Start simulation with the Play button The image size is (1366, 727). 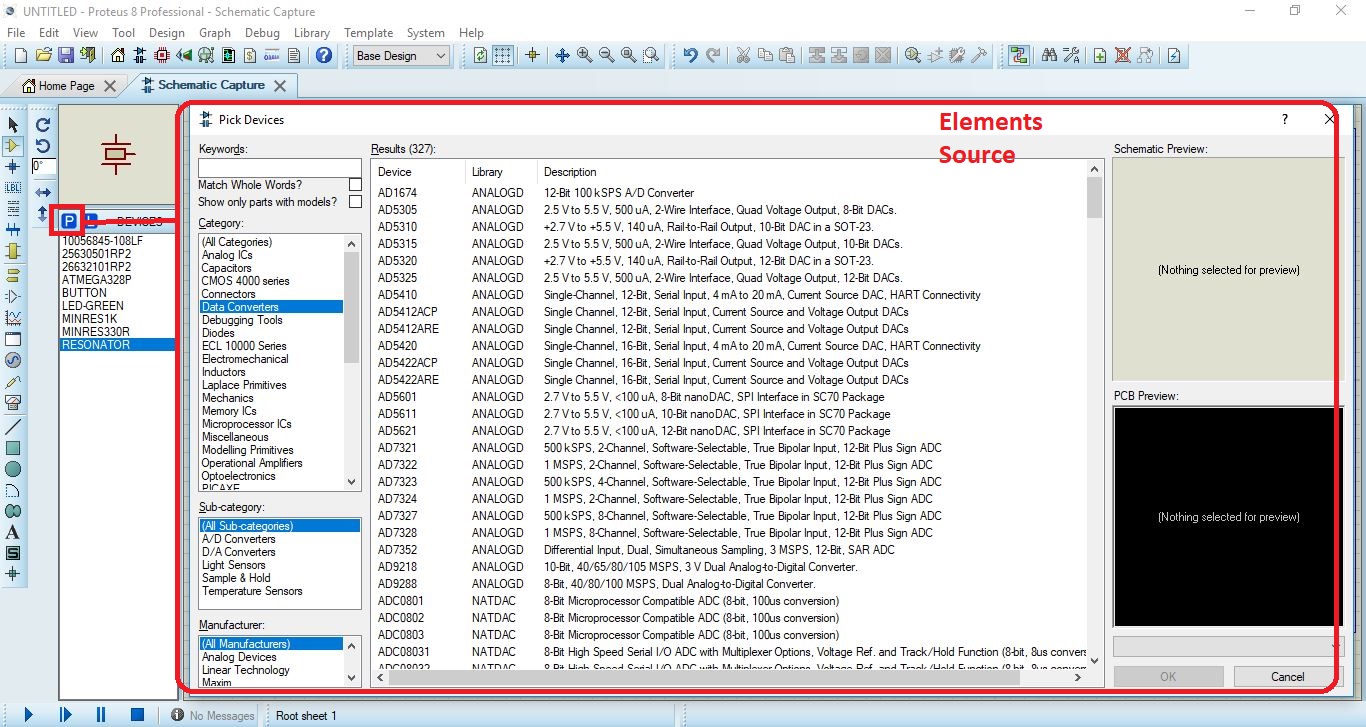(29, 715)
